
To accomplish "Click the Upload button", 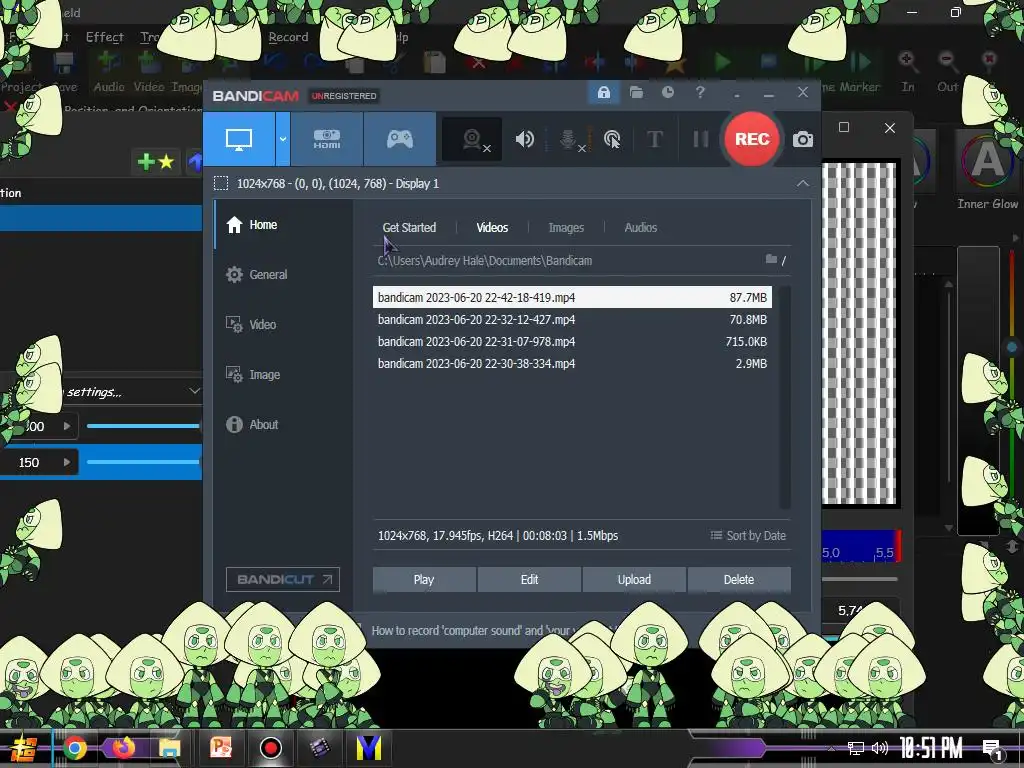I will [x=634, y=579].
